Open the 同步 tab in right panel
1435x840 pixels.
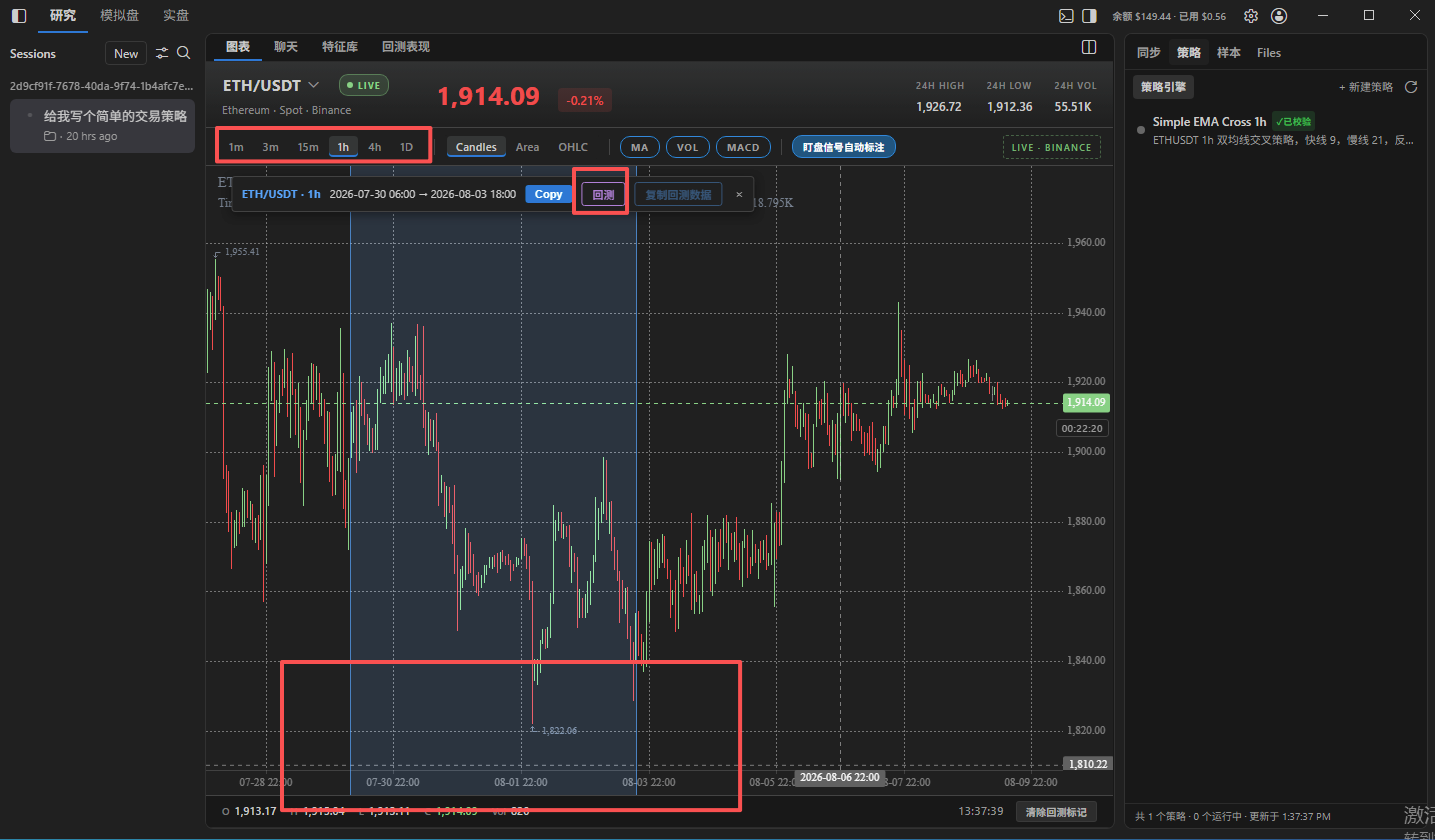(1149, 53)
